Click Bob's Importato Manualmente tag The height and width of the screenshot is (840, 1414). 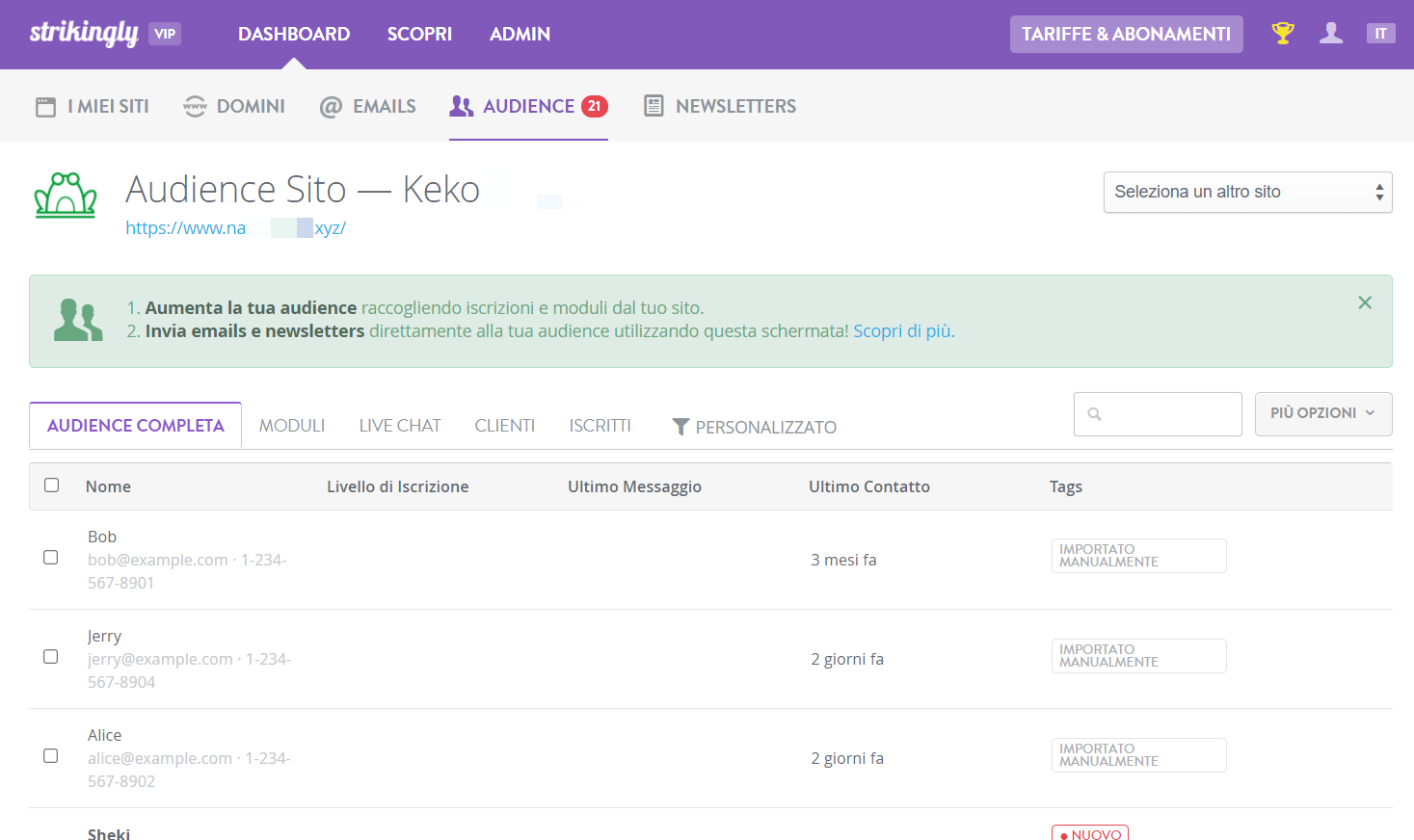pos(1138,556)
